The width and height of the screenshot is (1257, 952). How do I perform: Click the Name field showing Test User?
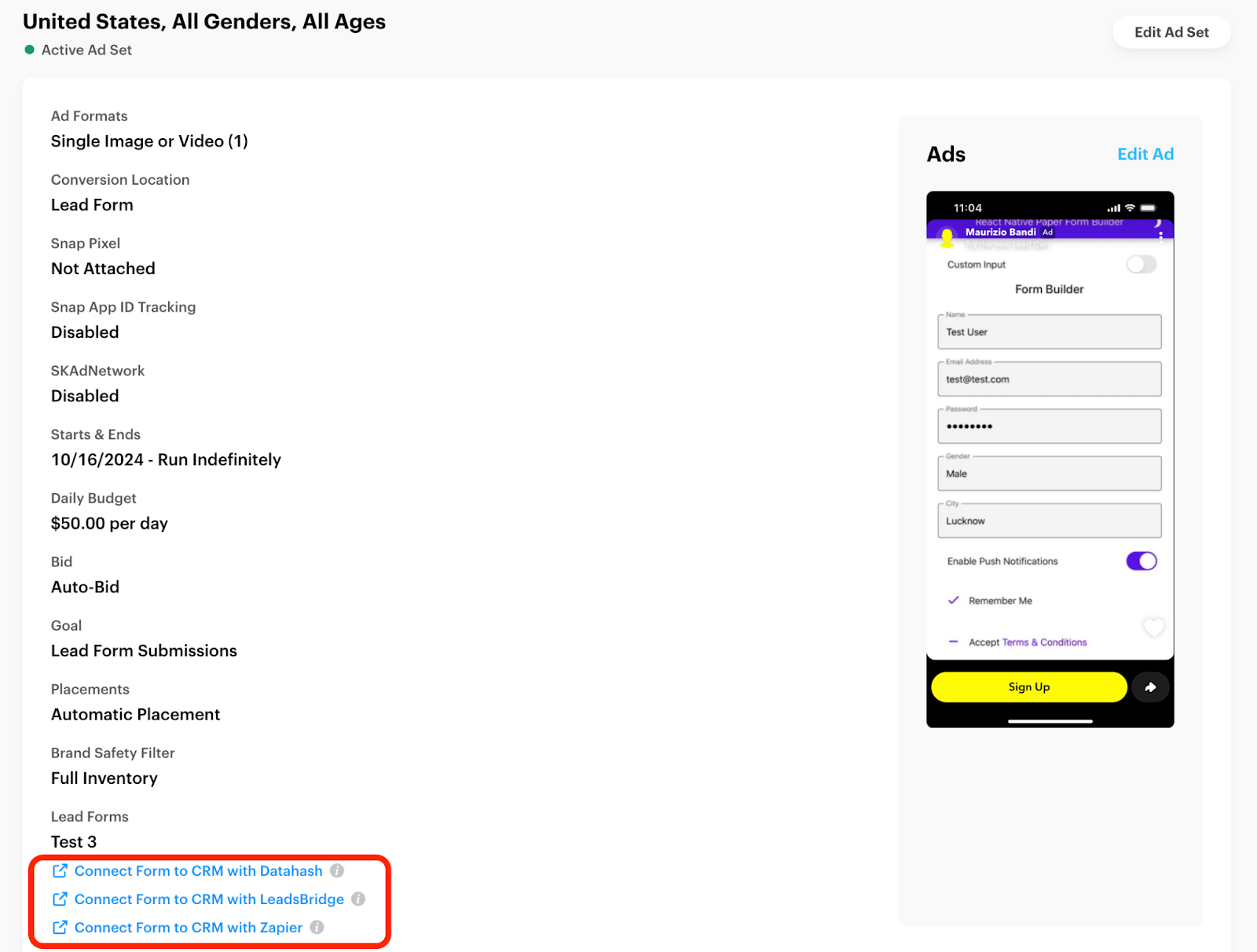point(1049,331)
